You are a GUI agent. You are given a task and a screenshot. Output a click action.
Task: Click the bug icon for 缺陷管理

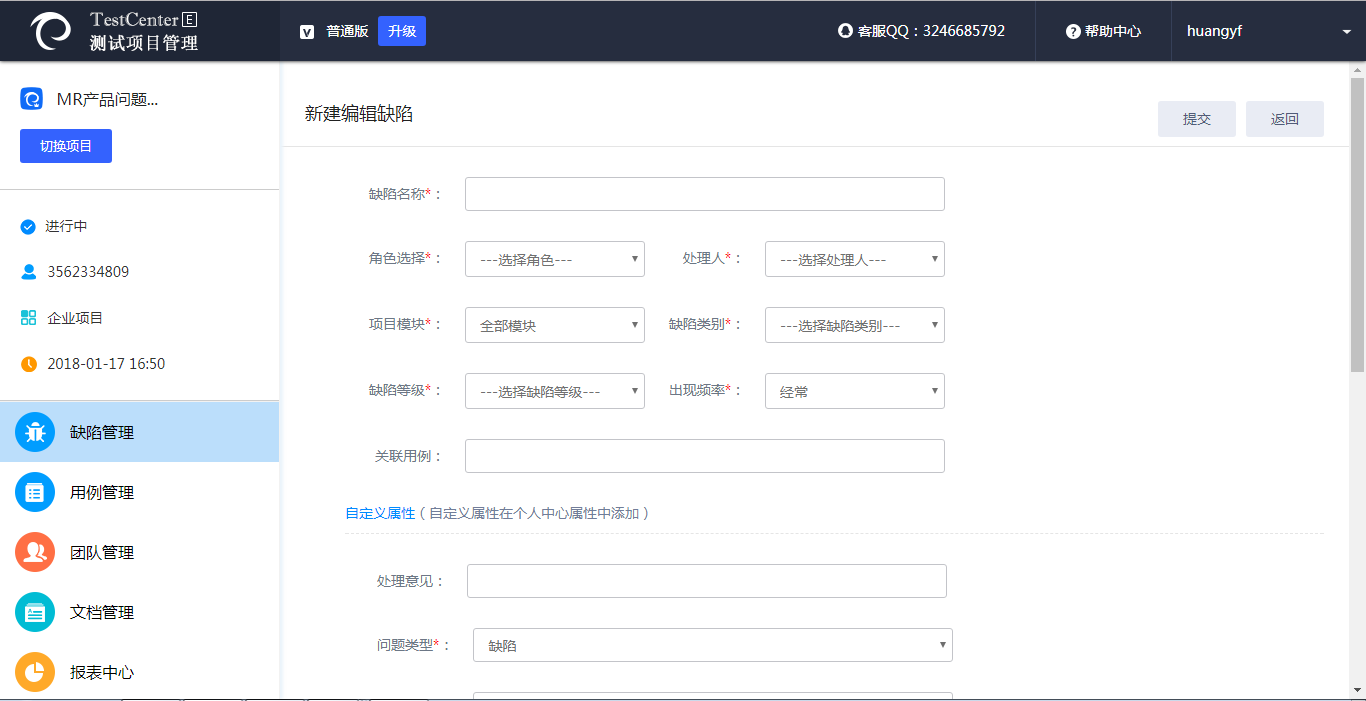click(x=35, y=432)
